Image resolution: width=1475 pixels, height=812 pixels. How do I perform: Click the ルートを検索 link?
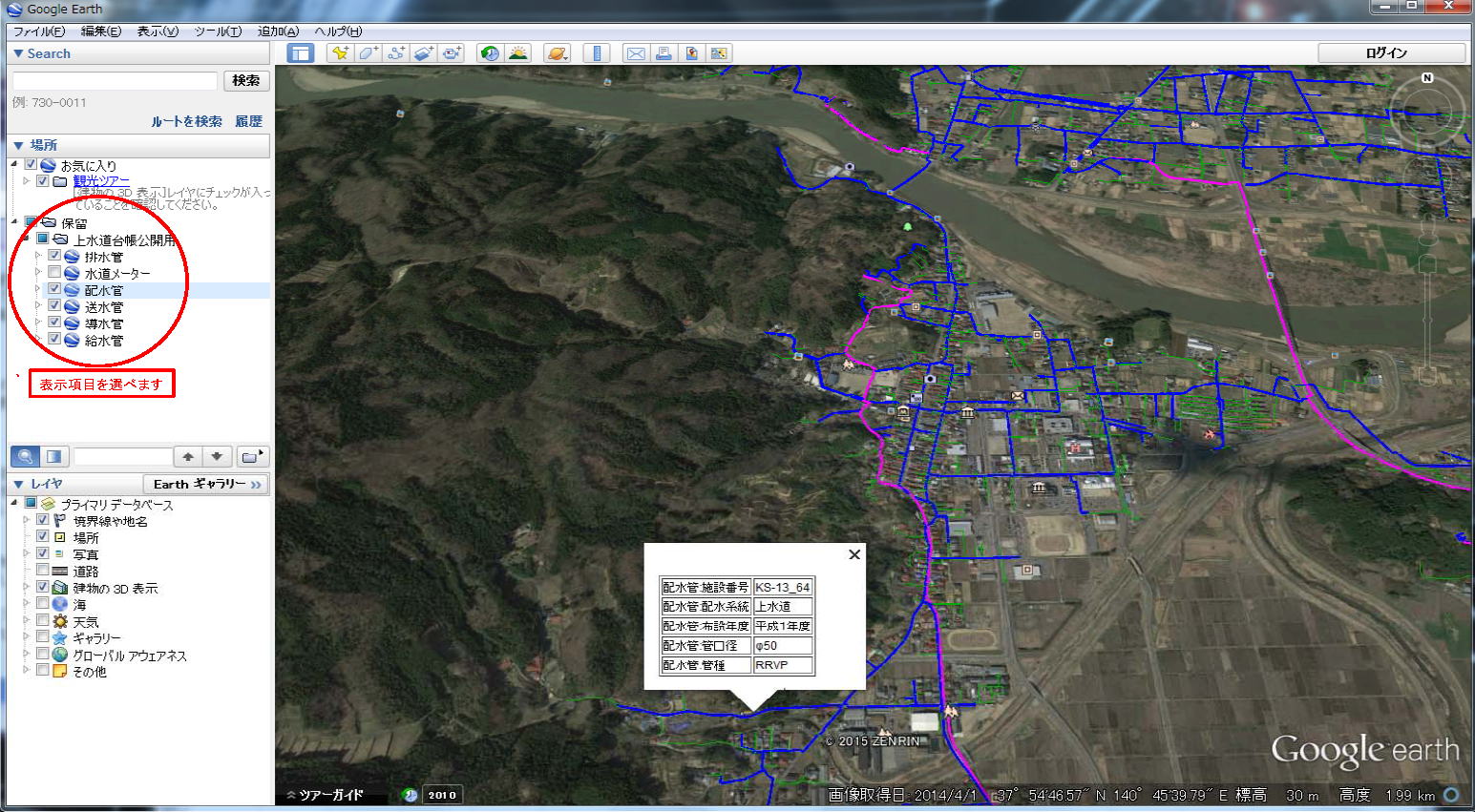186,121
